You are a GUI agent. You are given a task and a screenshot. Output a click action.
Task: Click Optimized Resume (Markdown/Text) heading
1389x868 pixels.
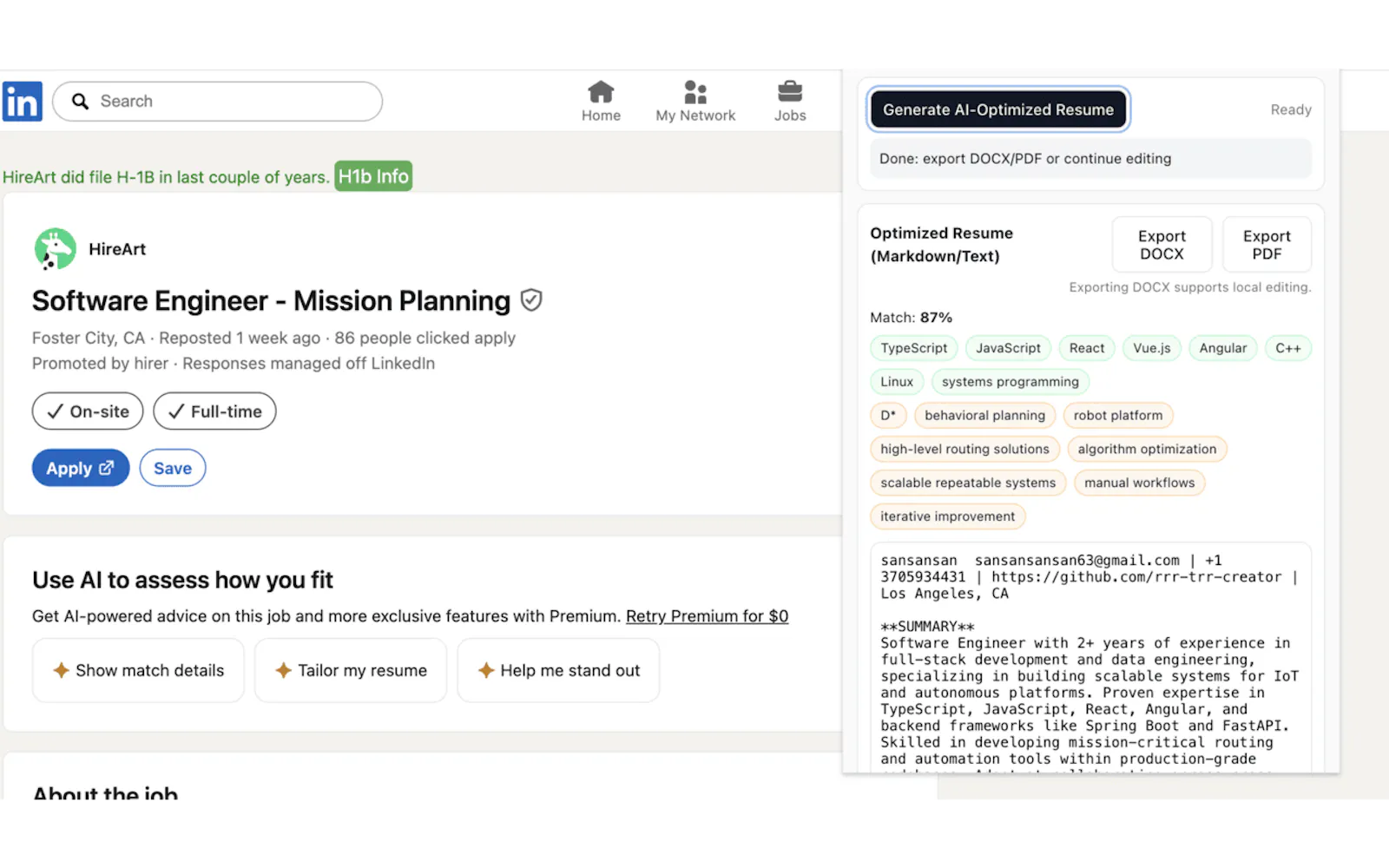(942, 245)
